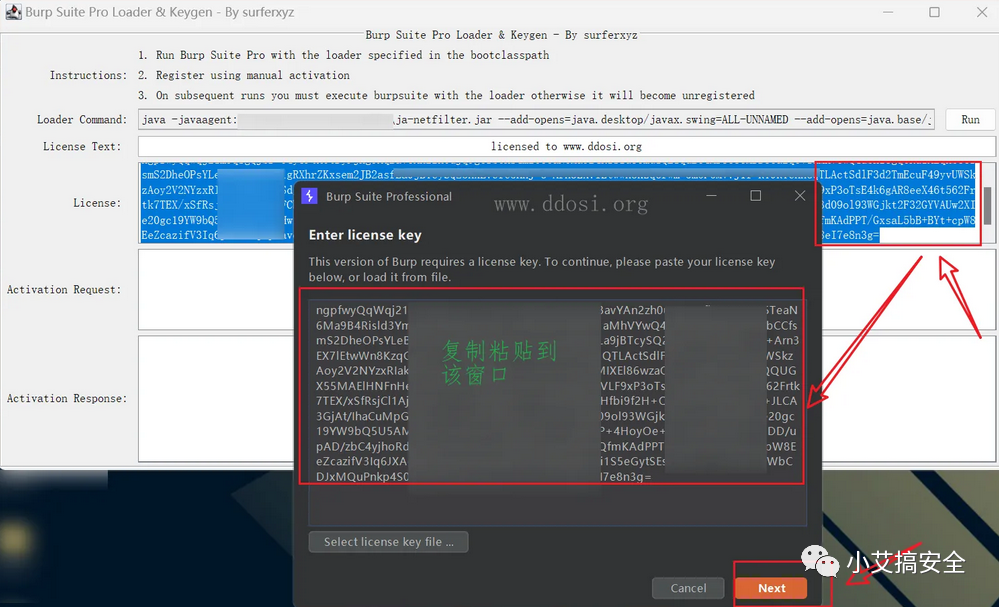The width and height of the screenshot is (999, 607).
Task: Maximize the Loader & Keygen window
Action: tap(934, 12)
